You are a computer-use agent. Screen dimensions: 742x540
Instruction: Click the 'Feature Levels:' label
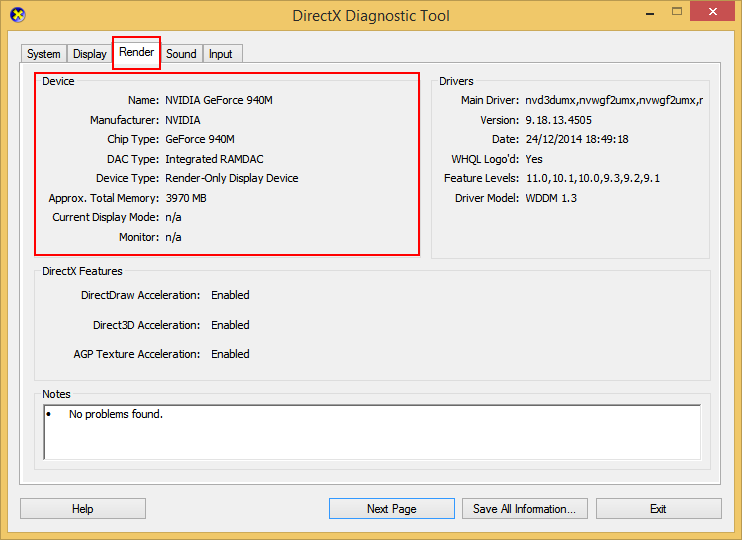tap(482, 178)
